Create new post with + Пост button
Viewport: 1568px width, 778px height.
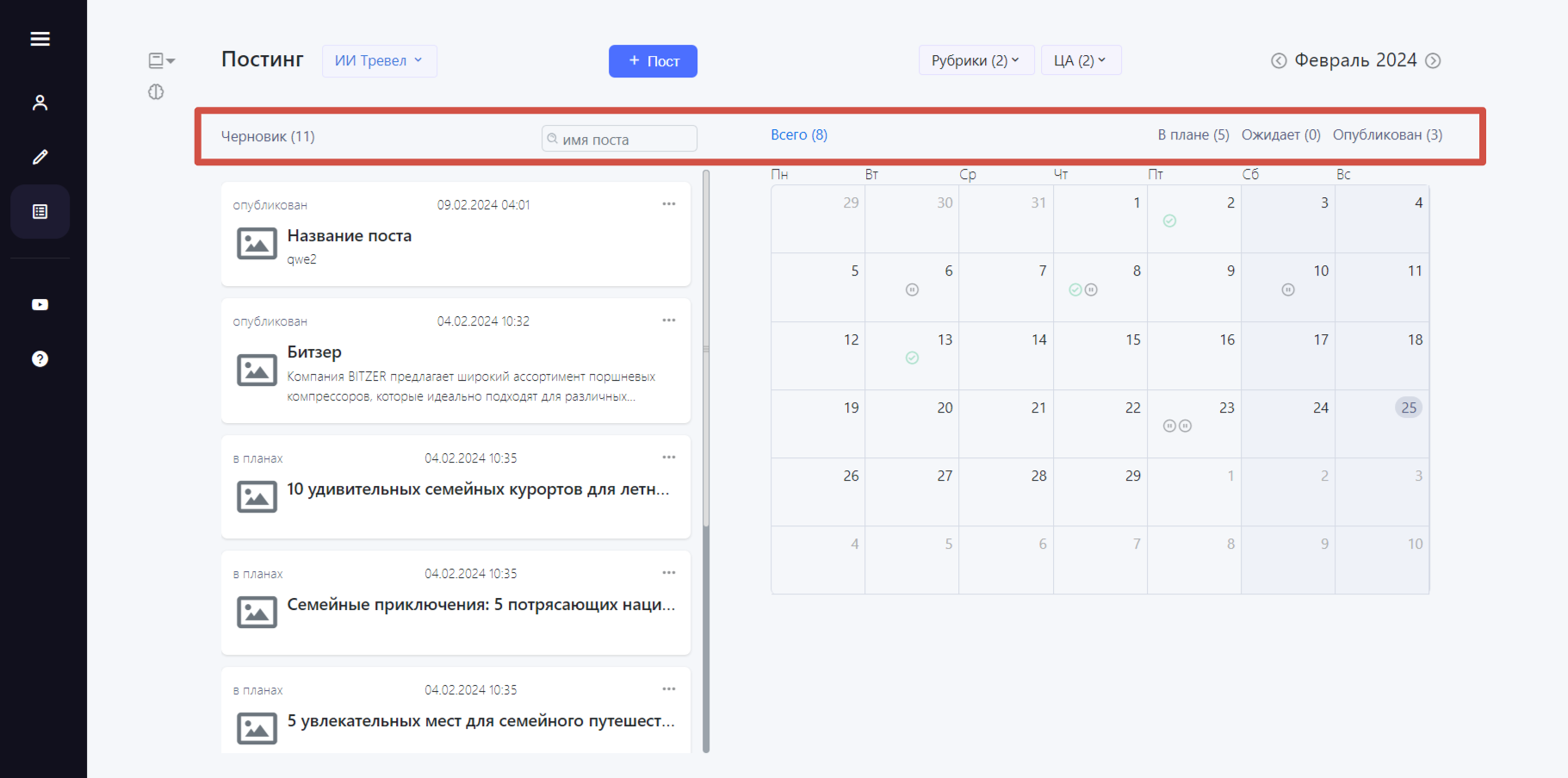(653, 61)
